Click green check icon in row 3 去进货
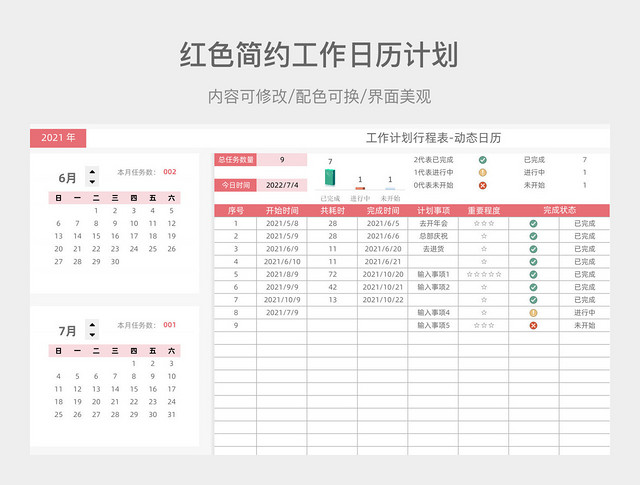640x485 pixels. coord(533,249)
